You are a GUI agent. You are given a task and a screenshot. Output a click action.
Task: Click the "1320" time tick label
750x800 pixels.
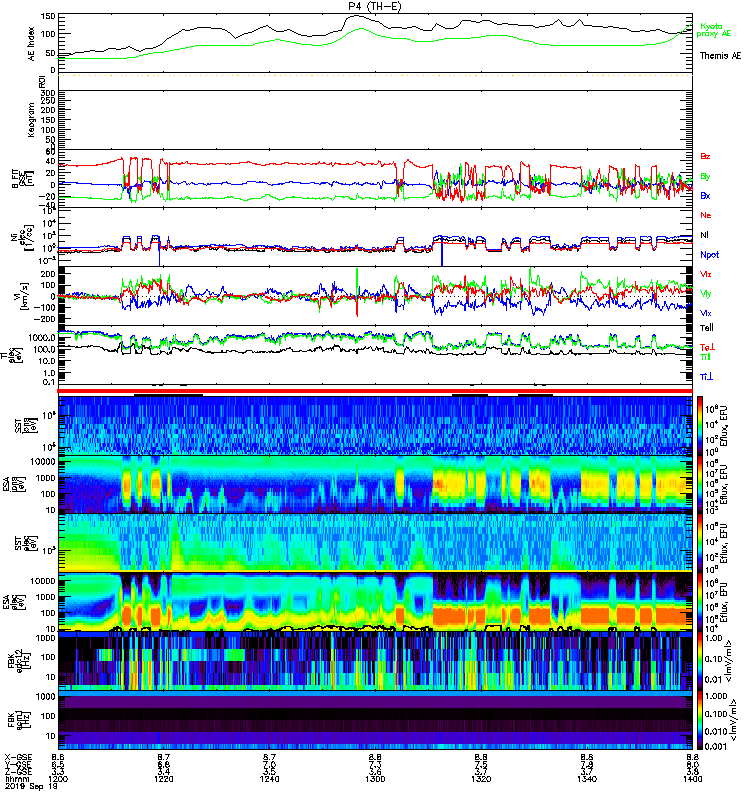tap(481, 779)
